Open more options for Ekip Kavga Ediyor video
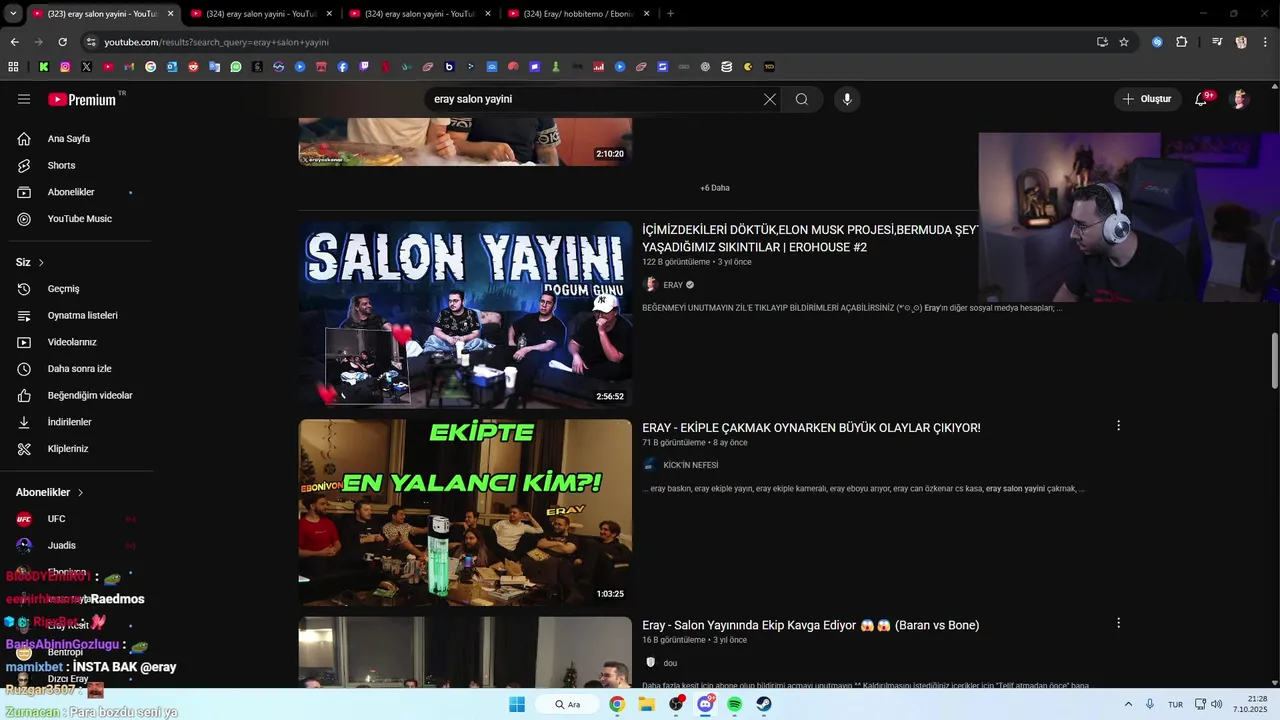 tap(1118, 623)
